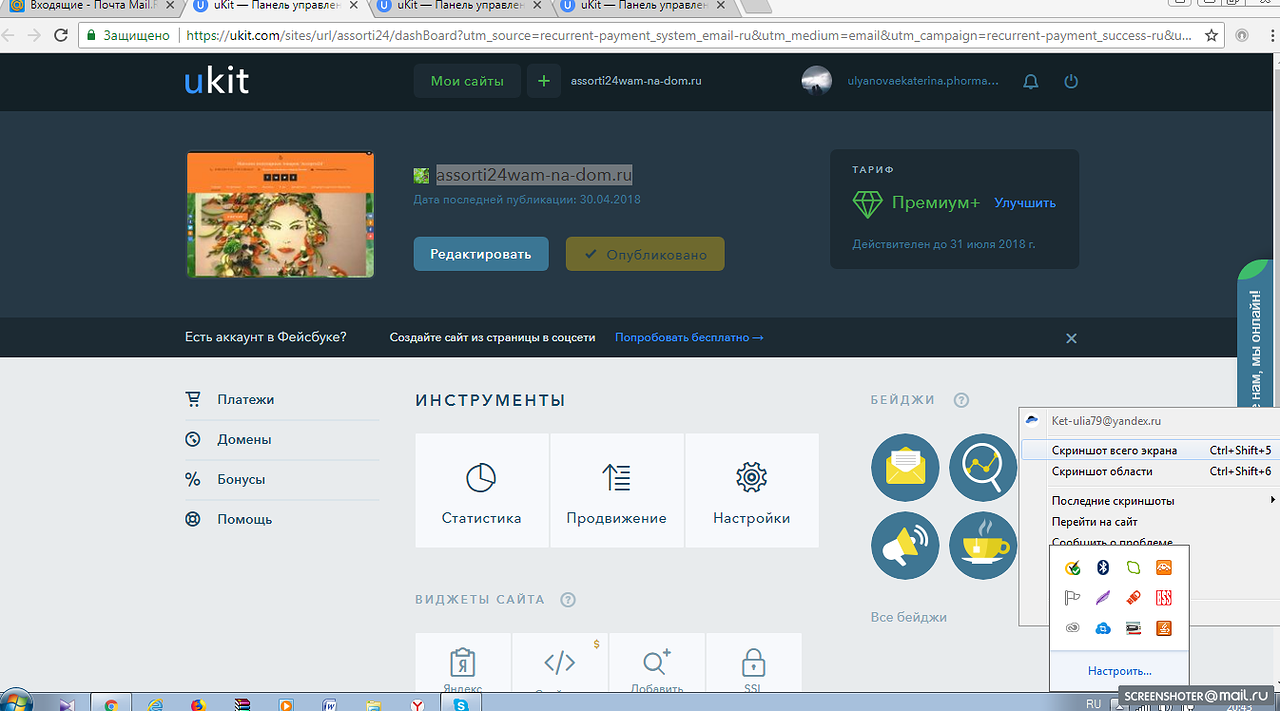The width and height of the screenshot is (1280, 711).
Task: Click the user avatar picture
Action: 817,81
